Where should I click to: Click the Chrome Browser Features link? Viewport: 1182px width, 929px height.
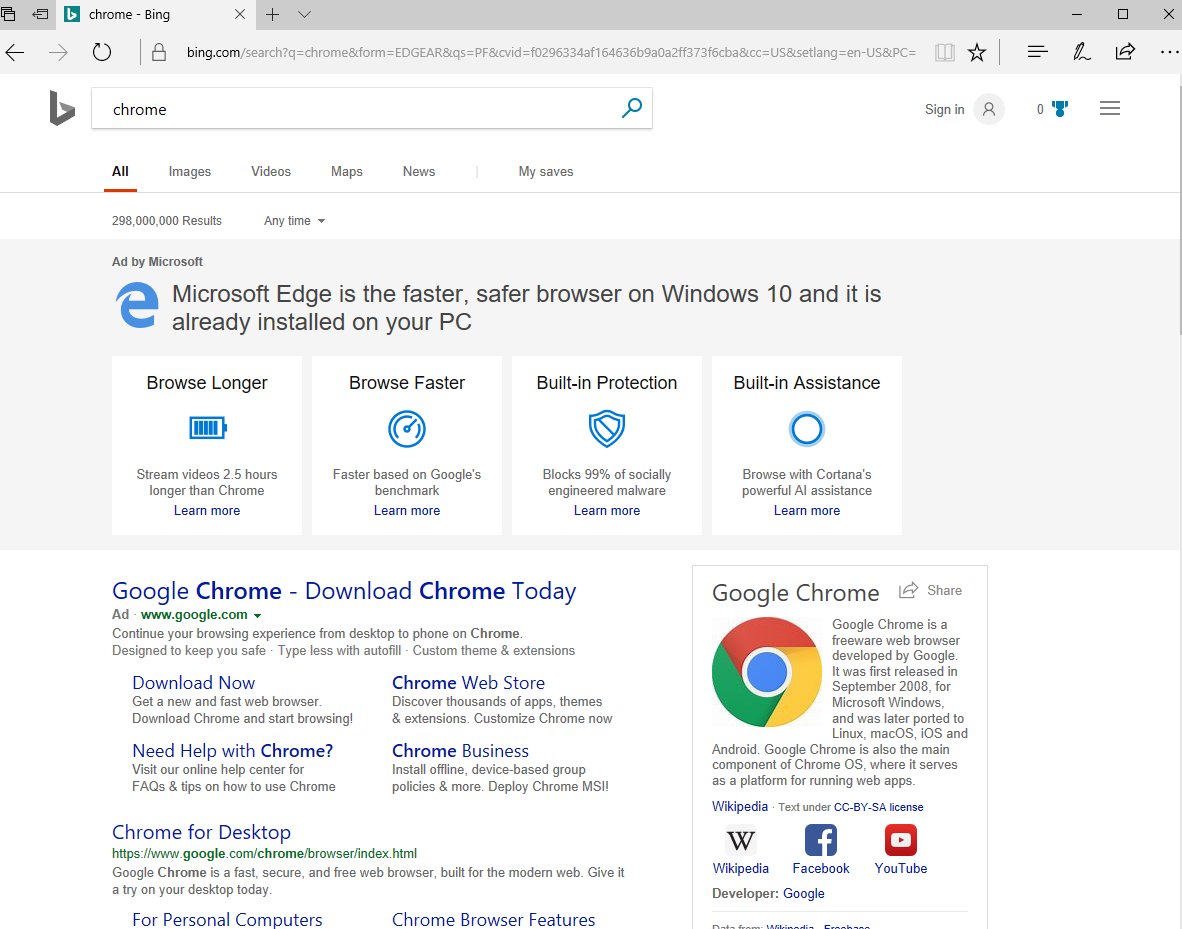pos(493,919)
